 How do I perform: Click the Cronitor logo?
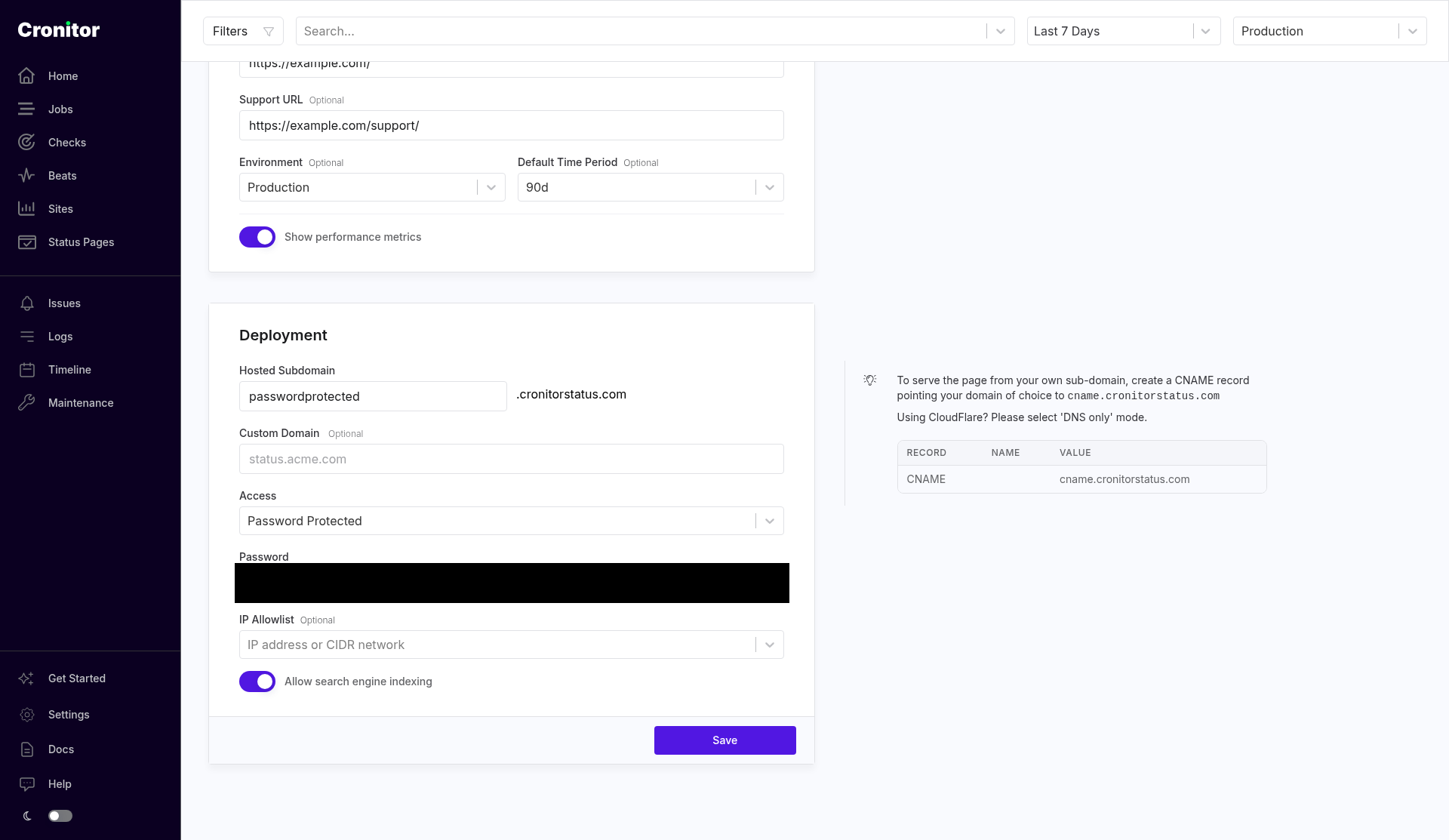[x=59, y=30]
